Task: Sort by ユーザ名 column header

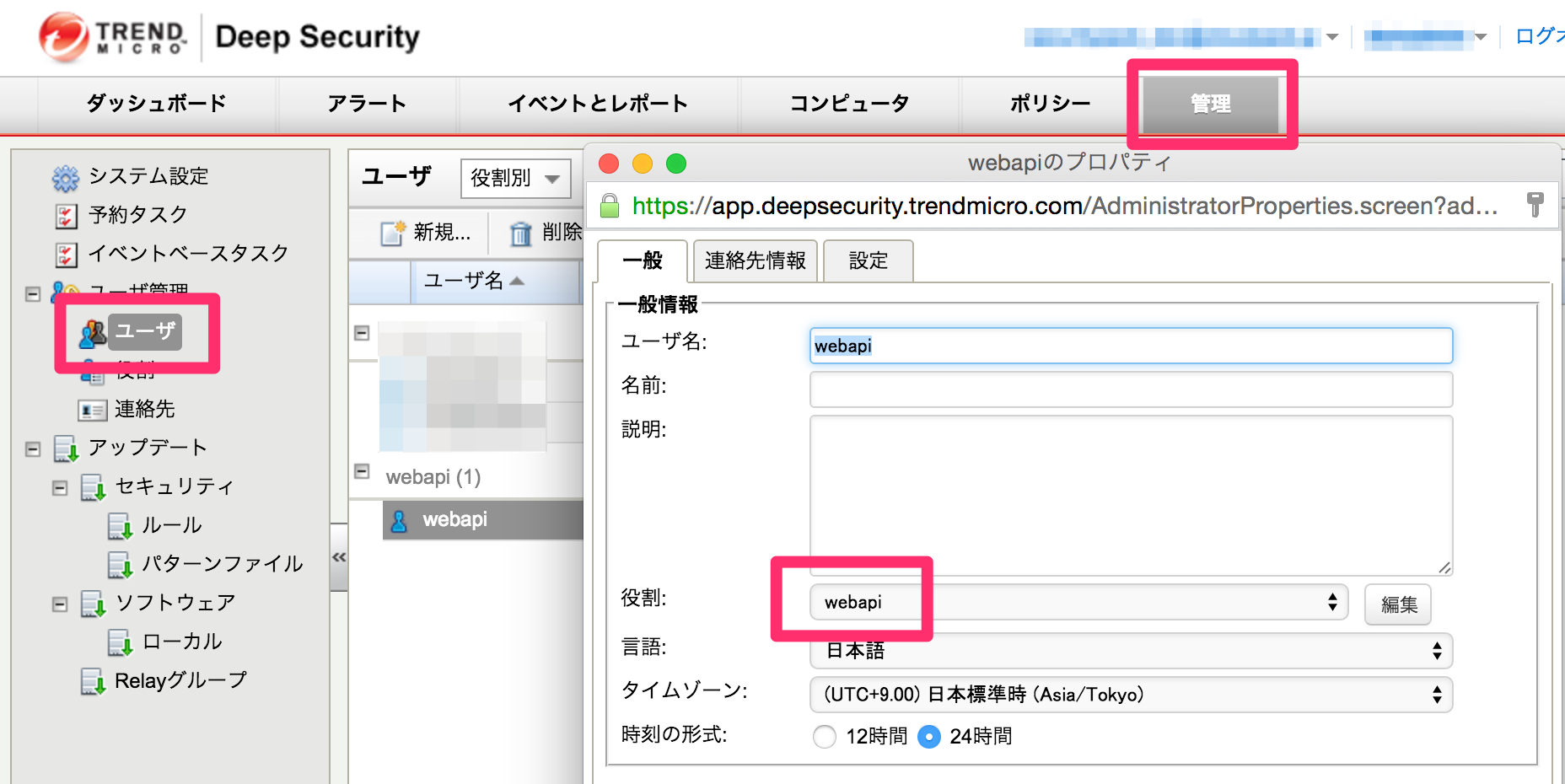Action: click(x=496, y=282)
